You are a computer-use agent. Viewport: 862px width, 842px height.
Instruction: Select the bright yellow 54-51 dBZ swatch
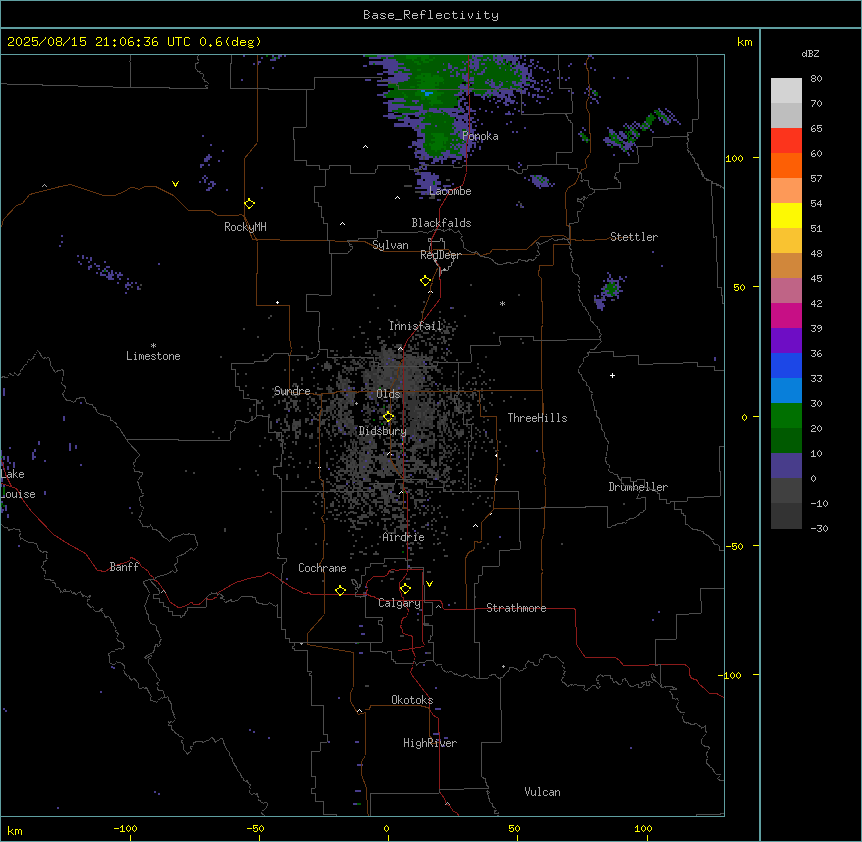click(x=786, y=215)
